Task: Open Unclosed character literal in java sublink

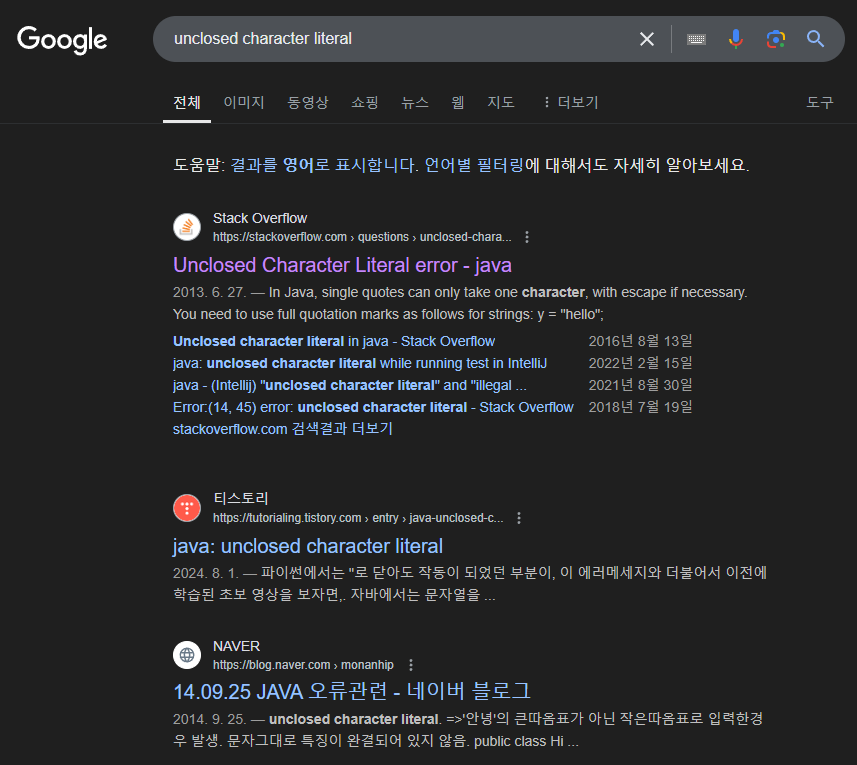Action: pos(334,341)
